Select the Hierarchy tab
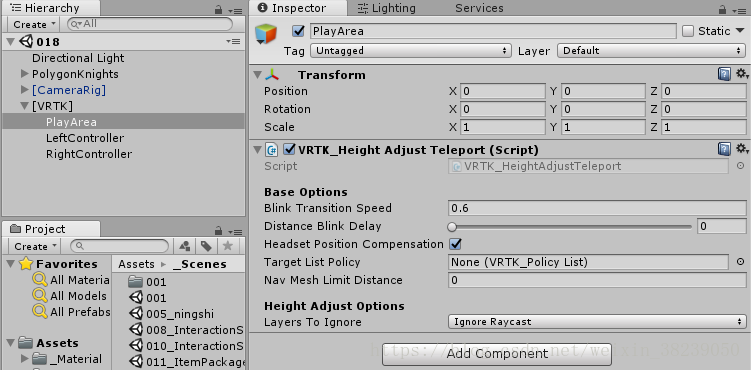Image resolution: width=751 pixels, height=370 pixels. pos(51,8)
